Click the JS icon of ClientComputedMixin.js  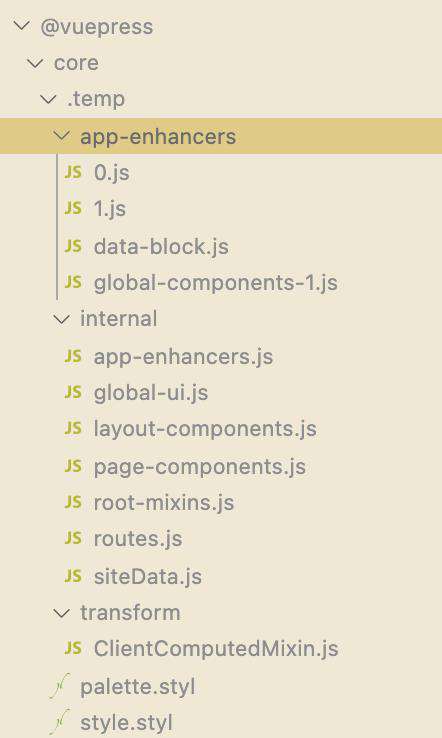coord(73,648)
